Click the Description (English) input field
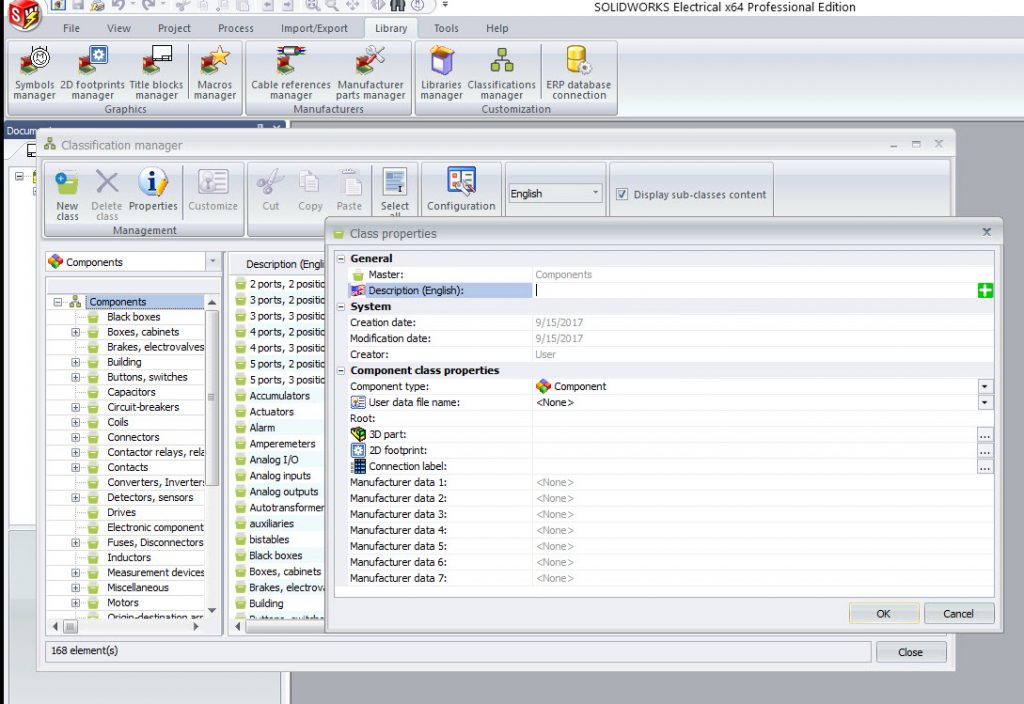 coord(754,291)
